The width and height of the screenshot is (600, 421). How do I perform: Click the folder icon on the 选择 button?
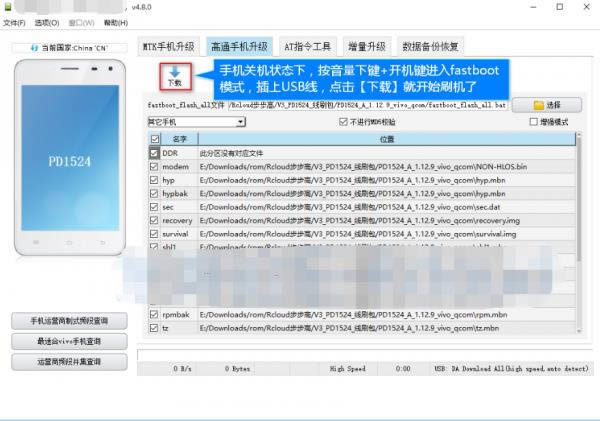539,104
